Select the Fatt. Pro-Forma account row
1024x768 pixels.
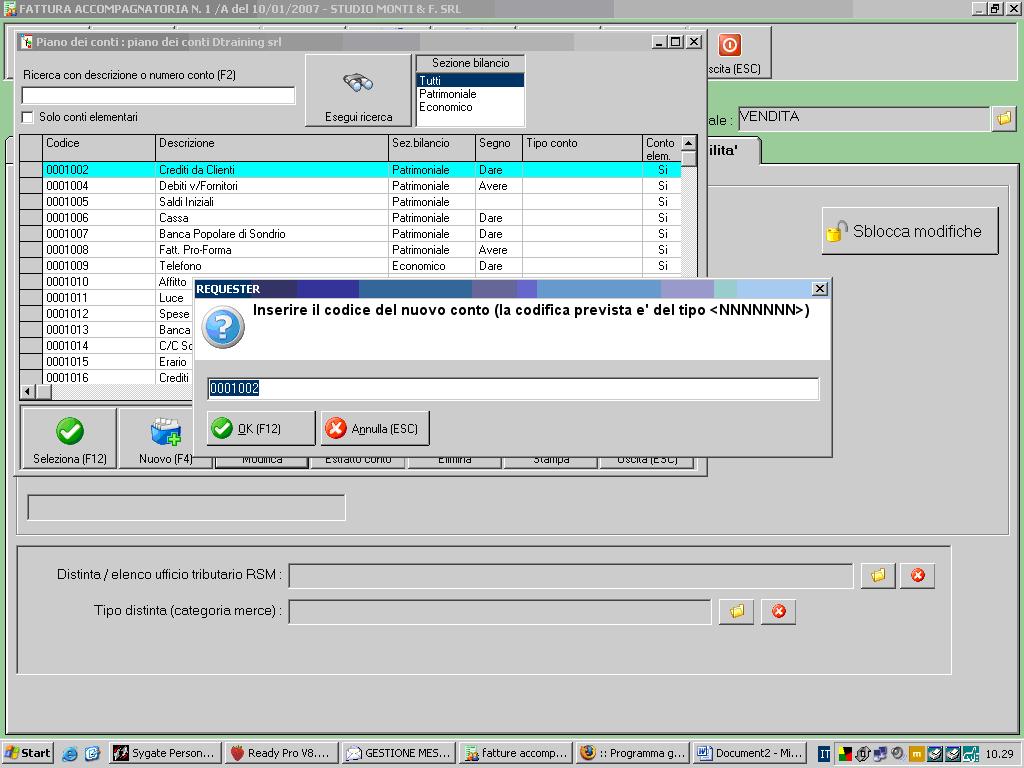[x=362, y=250]
